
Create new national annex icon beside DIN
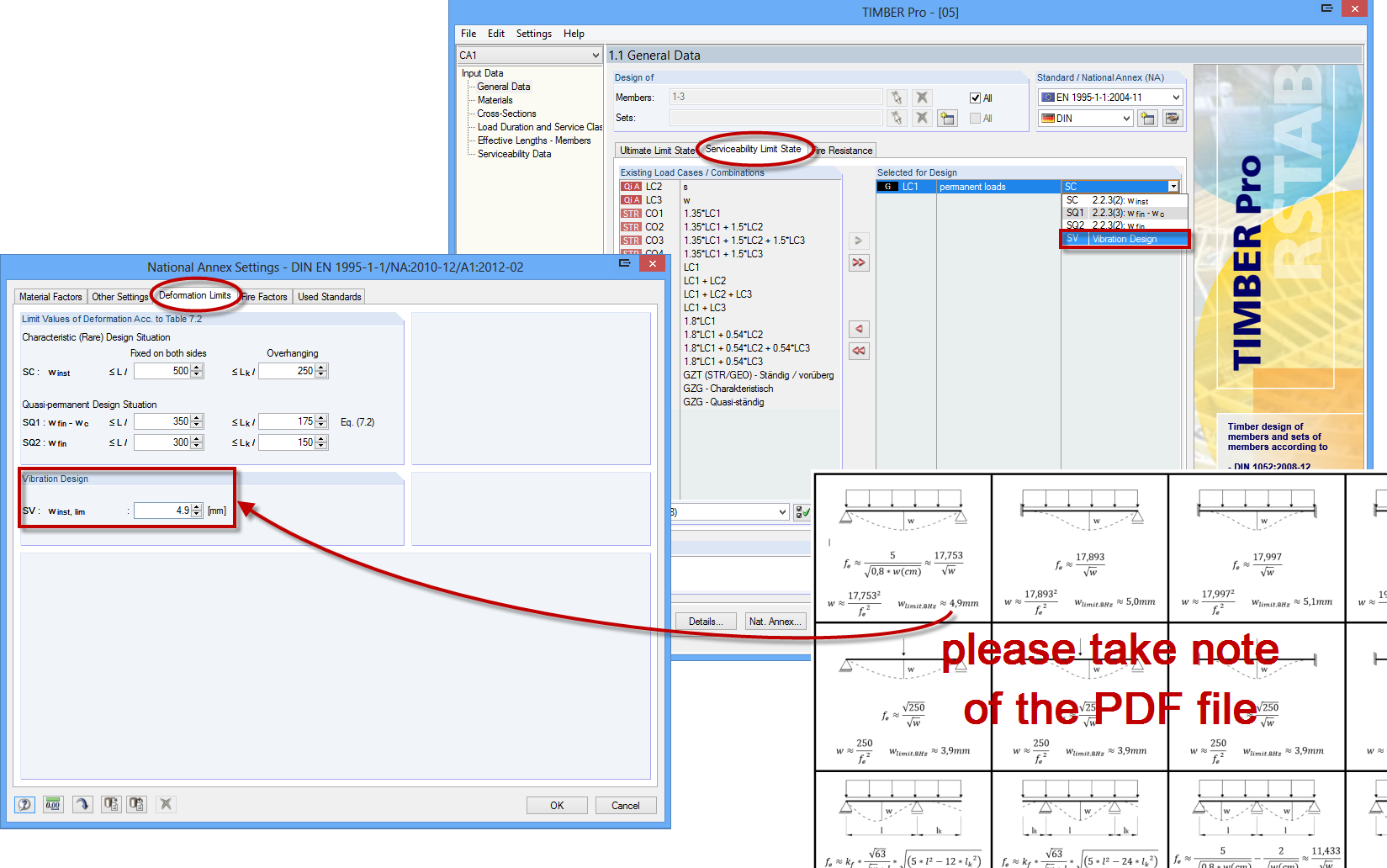1147,119
